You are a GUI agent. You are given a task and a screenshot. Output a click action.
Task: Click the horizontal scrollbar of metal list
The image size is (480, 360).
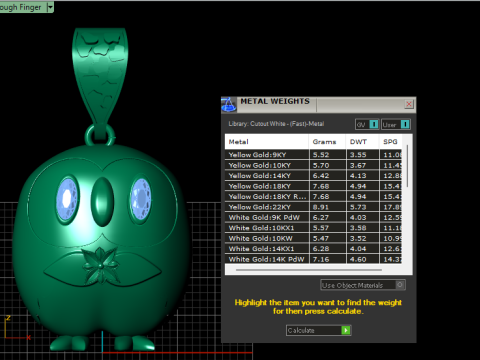click(309, 270)
